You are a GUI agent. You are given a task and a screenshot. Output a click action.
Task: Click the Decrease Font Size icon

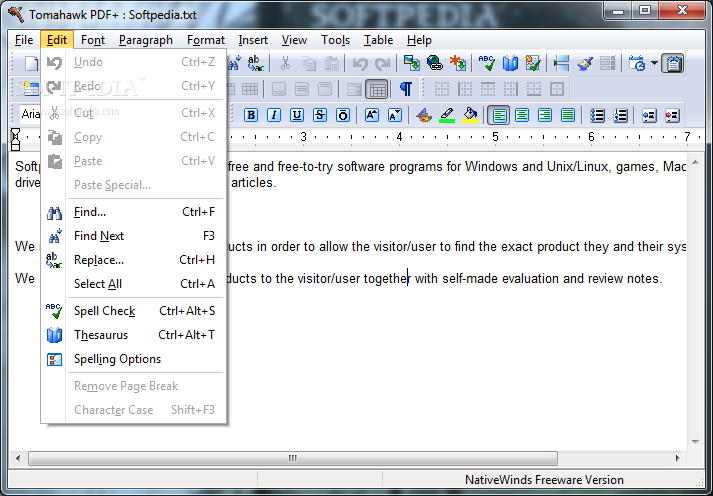coord(395,115)
